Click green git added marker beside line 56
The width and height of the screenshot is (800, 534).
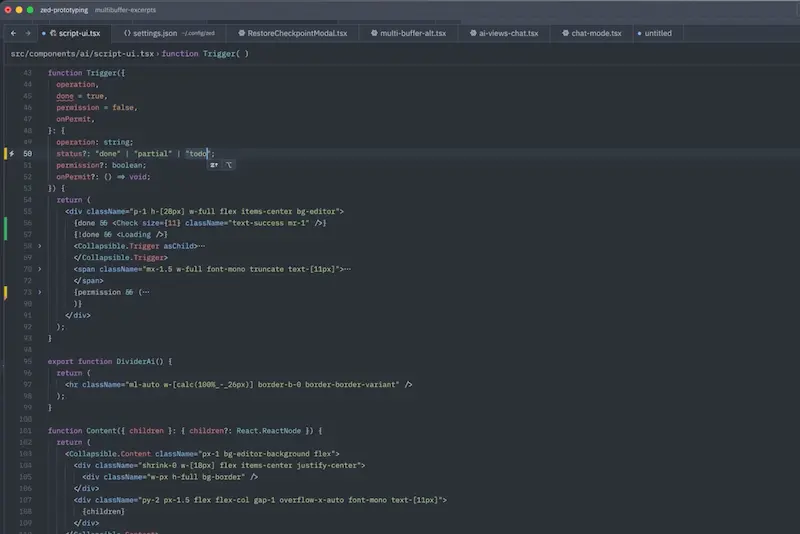pyautogui.click(x=6, y=228)
